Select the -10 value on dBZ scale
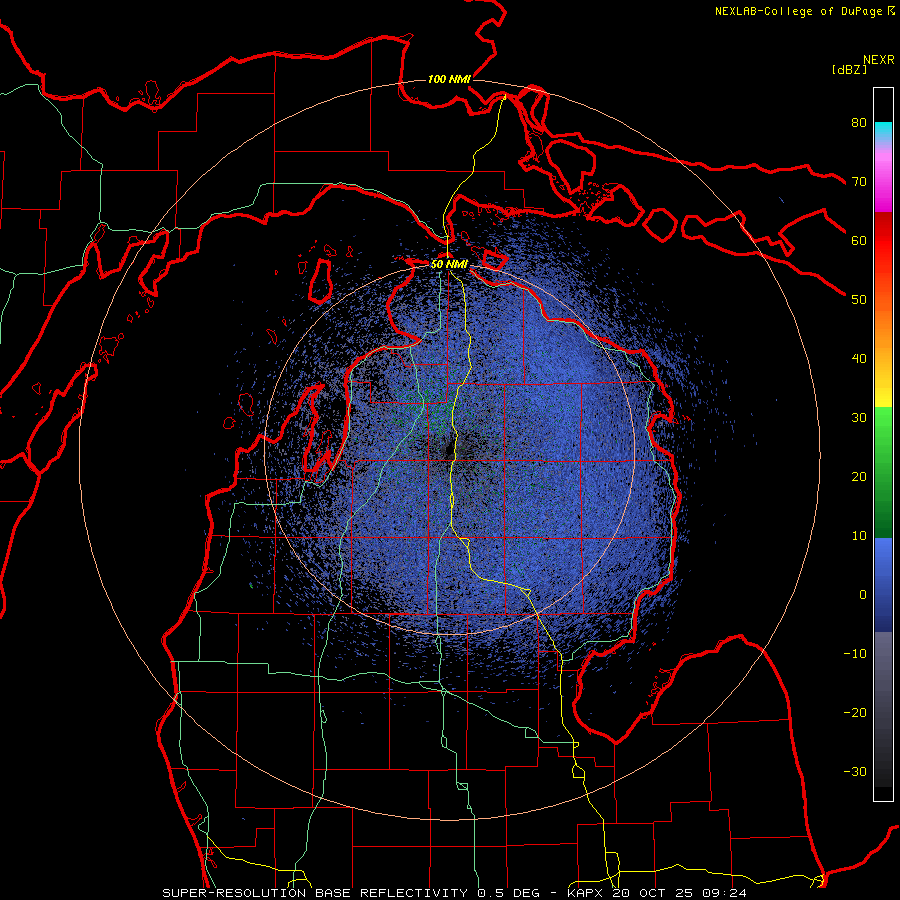The width and height of the screenshot is (900, 900). (855, 654)
